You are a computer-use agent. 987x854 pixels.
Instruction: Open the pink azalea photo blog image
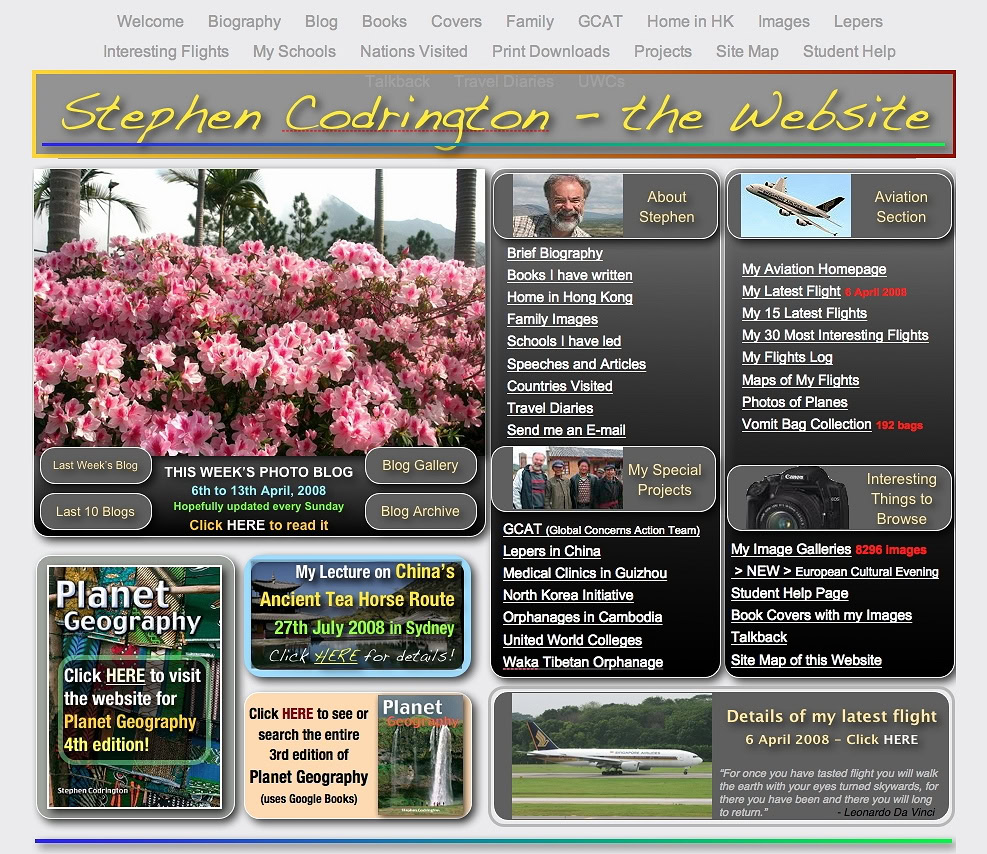tap(259, 310)
